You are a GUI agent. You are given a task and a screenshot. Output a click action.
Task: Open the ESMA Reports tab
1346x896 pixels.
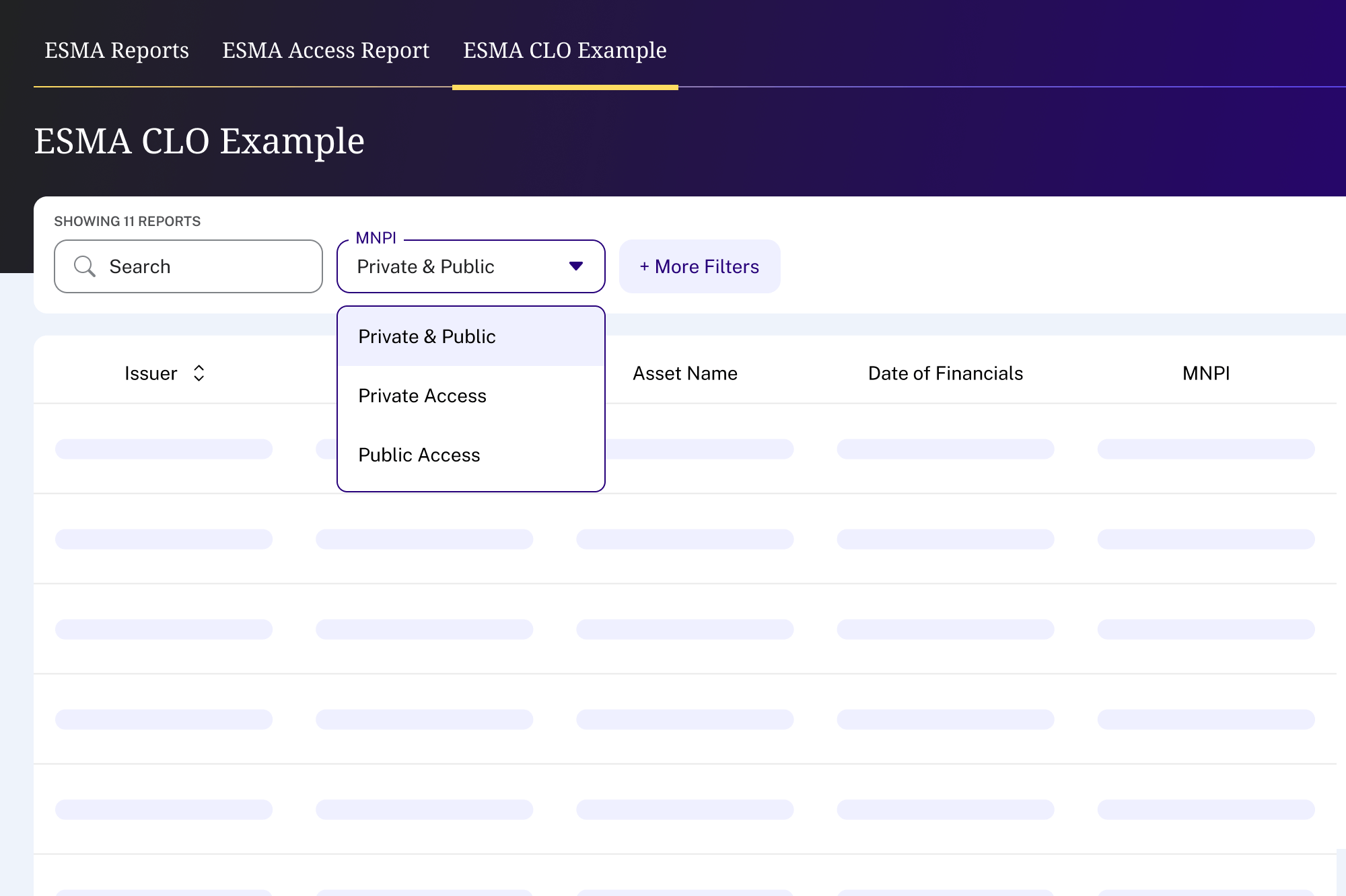[116, 50]
